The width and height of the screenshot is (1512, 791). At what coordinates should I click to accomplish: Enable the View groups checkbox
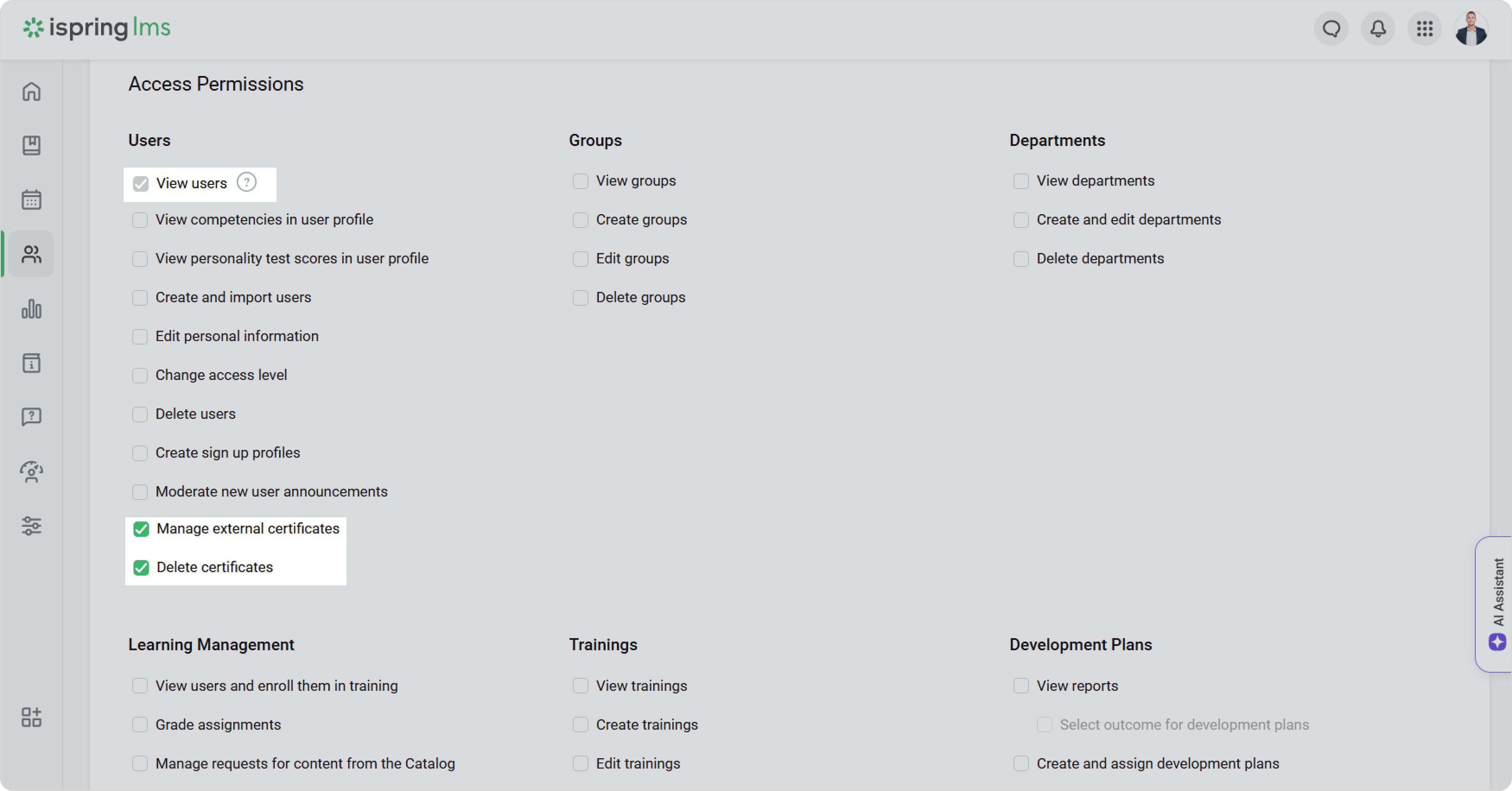coord(581,181)
